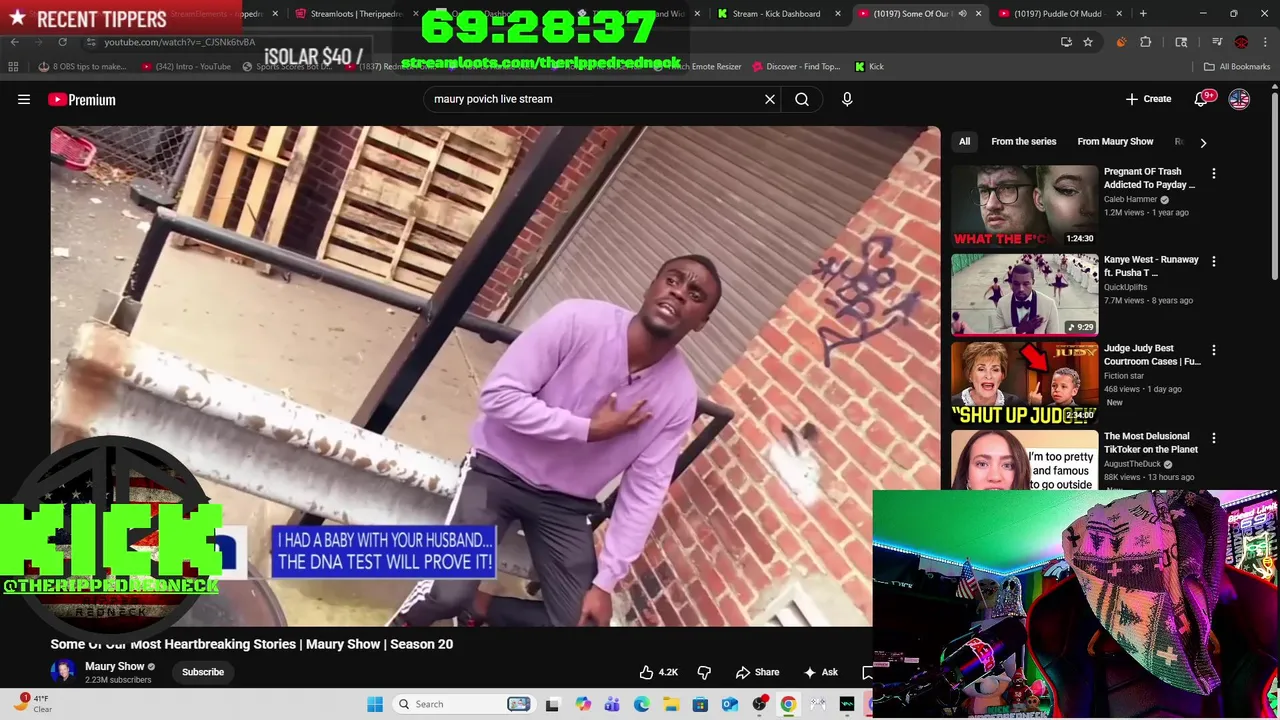Screen dimensions: 1280x720
Task: Open the YouTube account avatar menu
Action: click(1239, 99)
